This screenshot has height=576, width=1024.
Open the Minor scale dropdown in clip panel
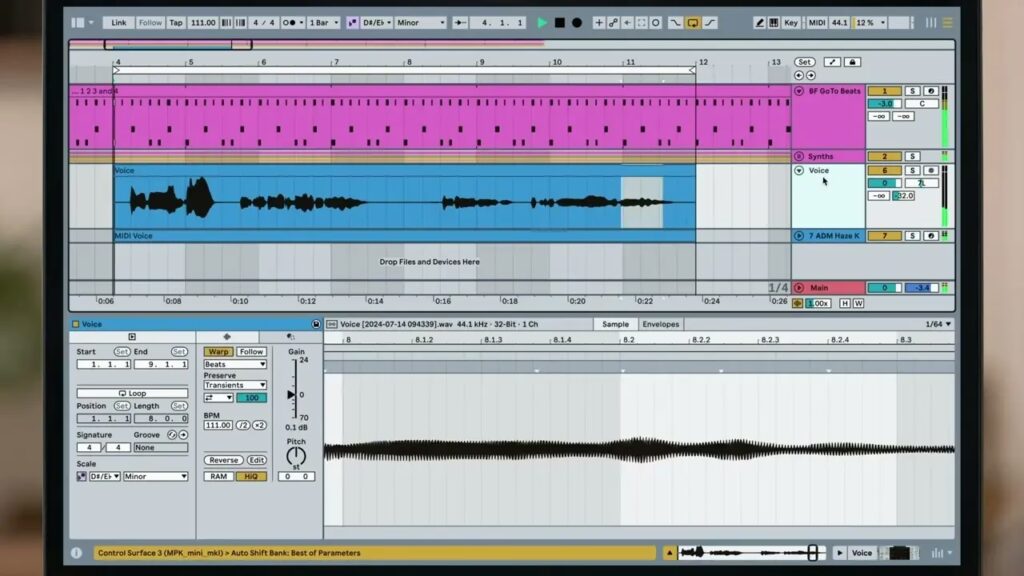coord(155,476)
